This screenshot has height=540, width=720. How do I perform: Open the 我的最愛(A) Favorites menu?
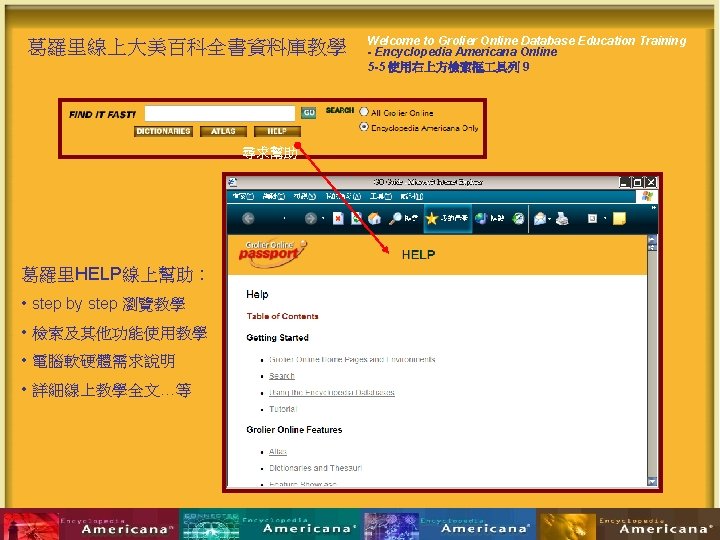343,197
